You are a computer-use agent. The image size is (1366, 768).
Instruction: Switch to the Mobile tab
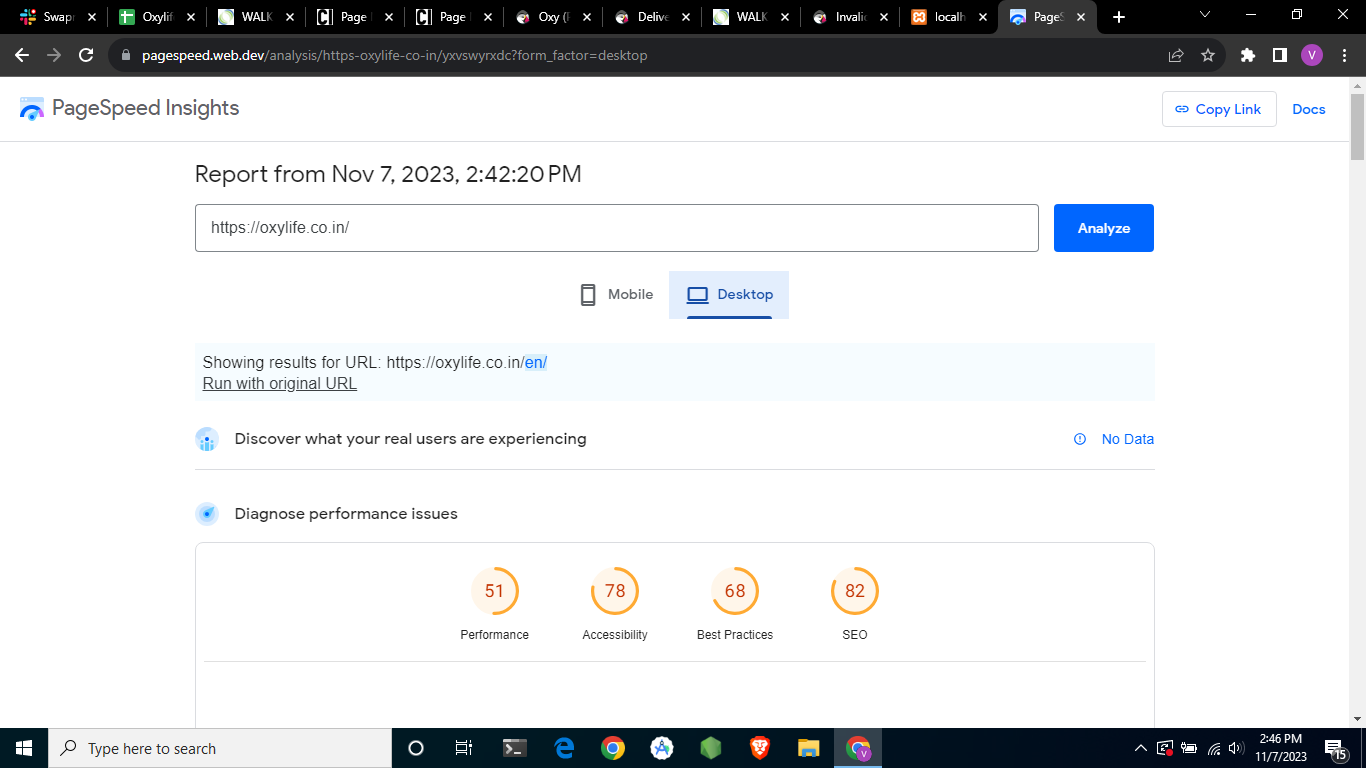pos(617,295)
